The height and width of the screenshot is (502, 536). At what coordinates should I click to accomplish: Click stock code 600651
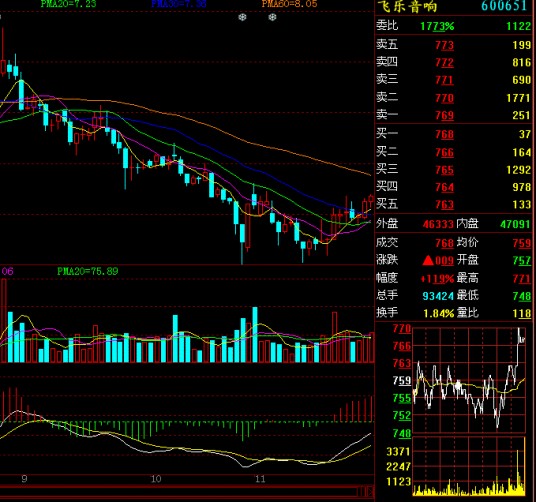click(x=504, y=6)
